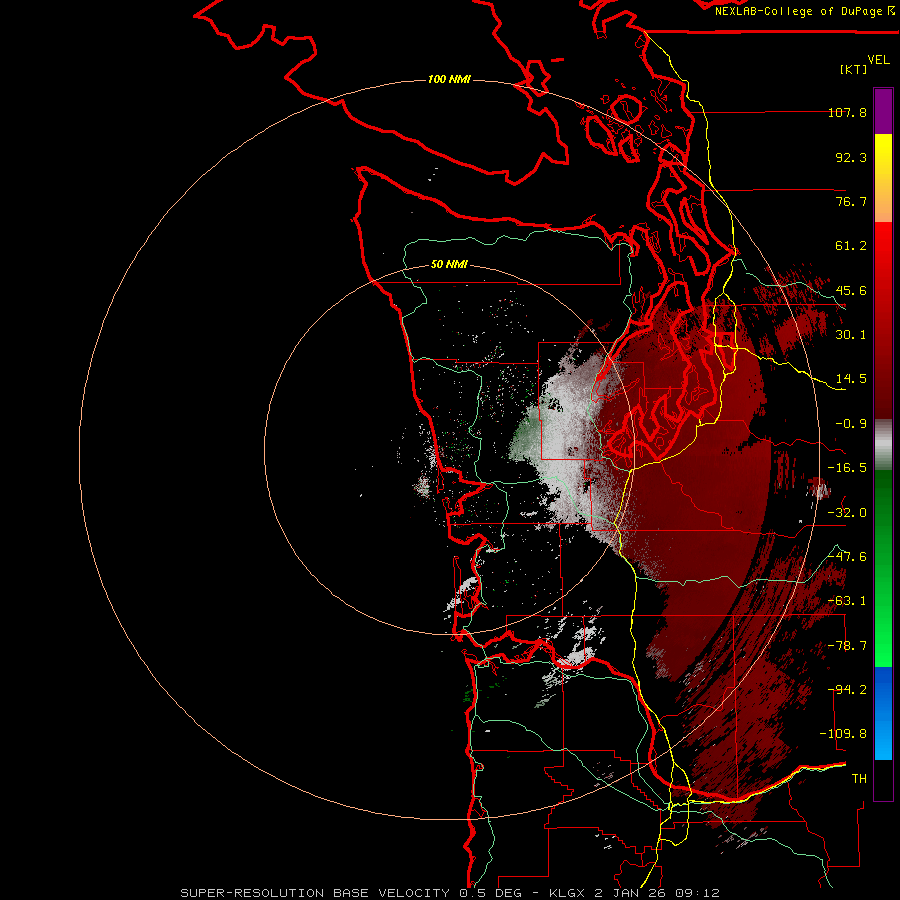Click the 107.8 velocity scale value
The image size is (900, 900).
[847, 112]
